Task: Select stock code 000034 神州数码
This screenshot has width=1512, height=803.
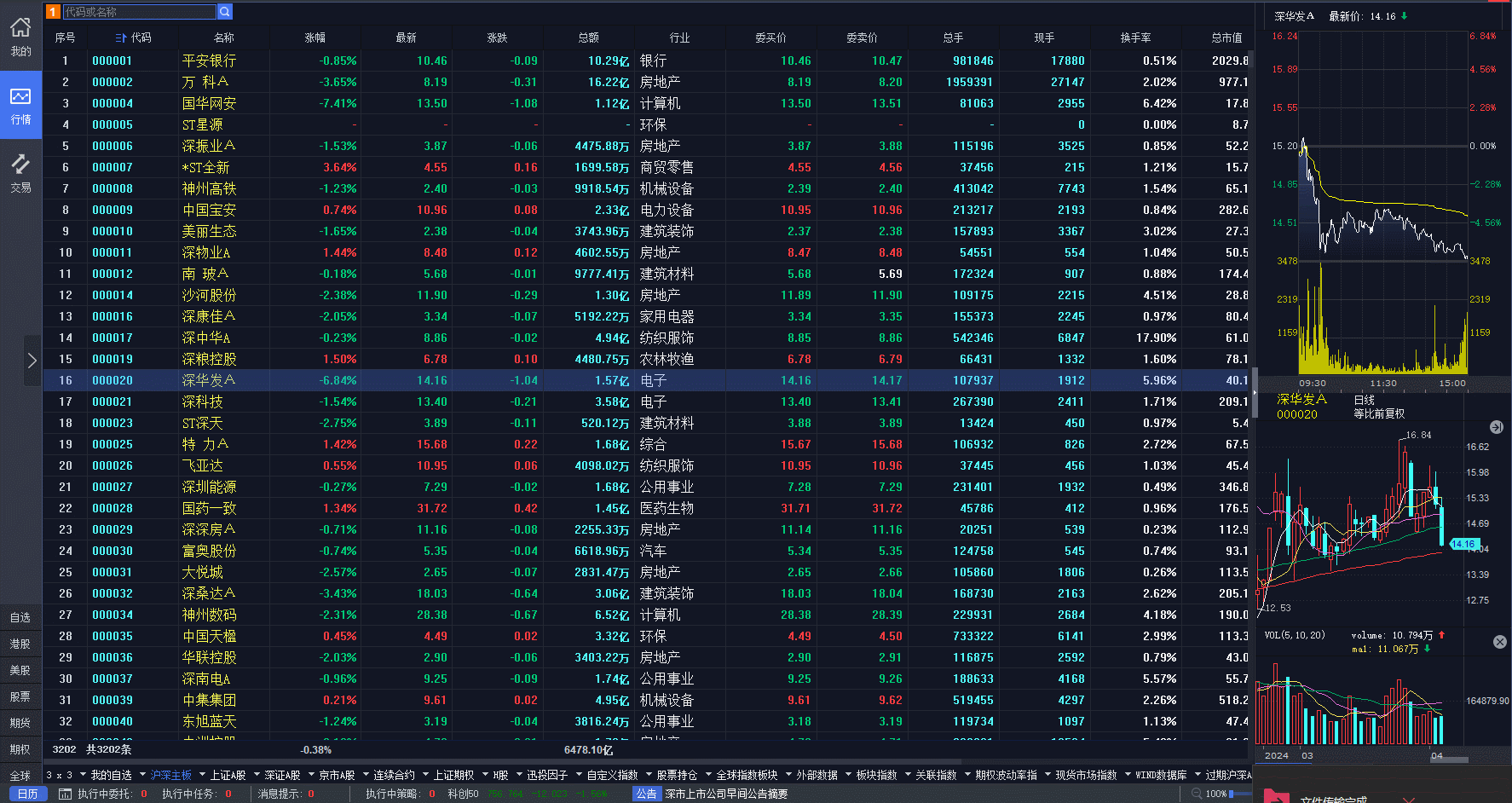Action: [113, 615]
